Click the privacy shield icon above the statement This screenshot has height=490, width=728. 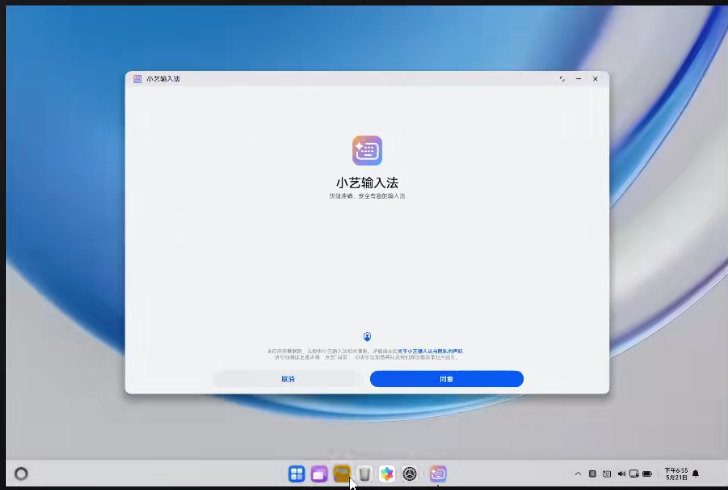[x=367, y=336]
